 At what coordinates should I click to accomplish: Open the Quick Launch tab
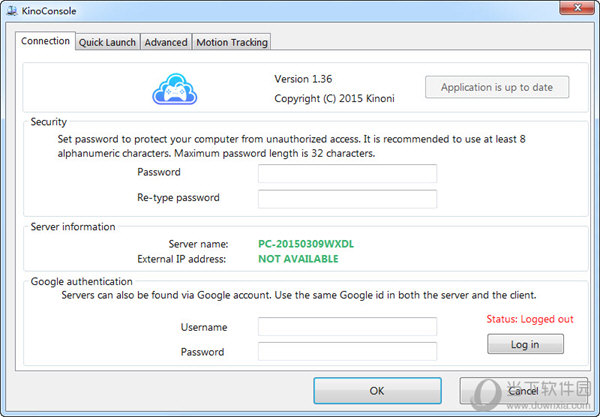point(107,42)
